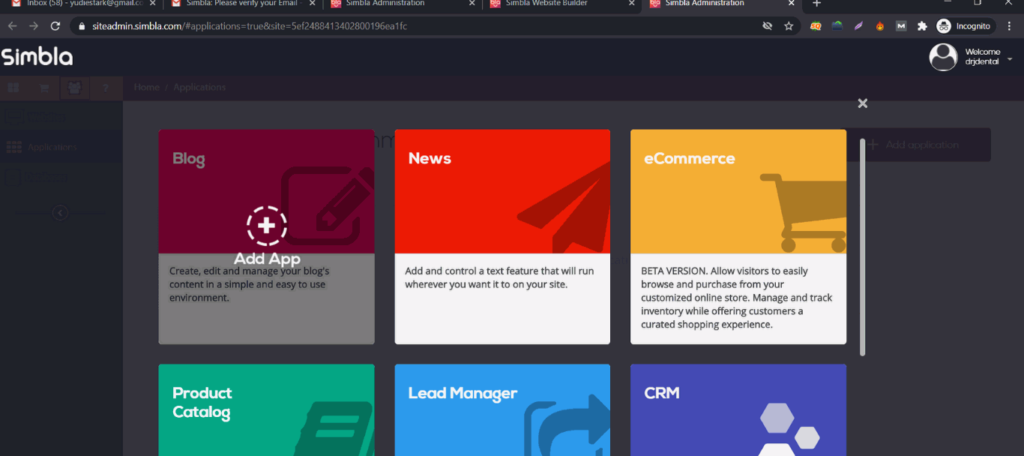
Task: Select the first item above Applications in sidebar
Action: point(61,116)
